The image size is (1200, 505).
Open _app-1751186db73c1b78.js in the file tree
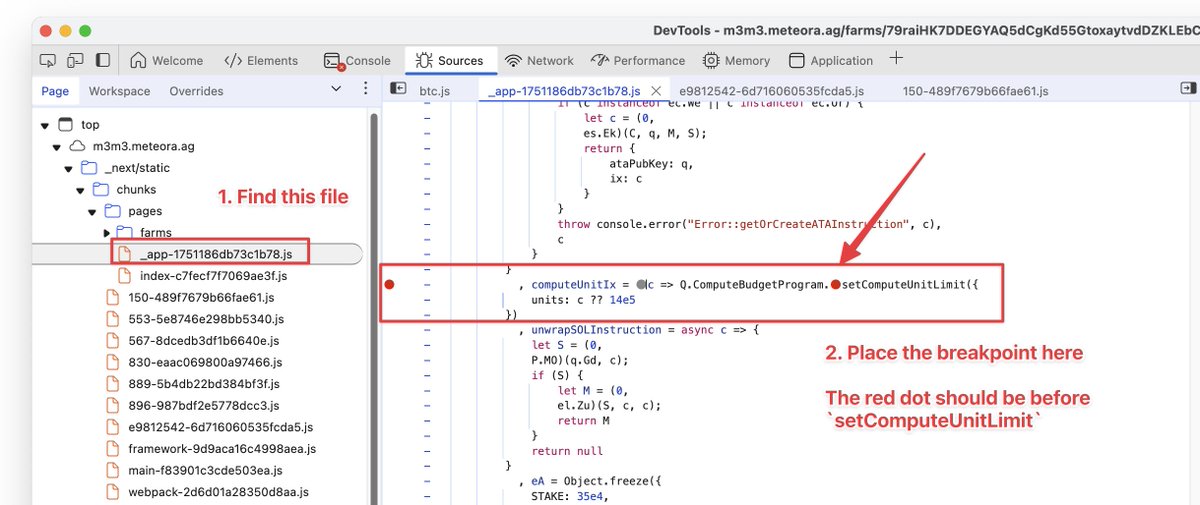(216, 254)
